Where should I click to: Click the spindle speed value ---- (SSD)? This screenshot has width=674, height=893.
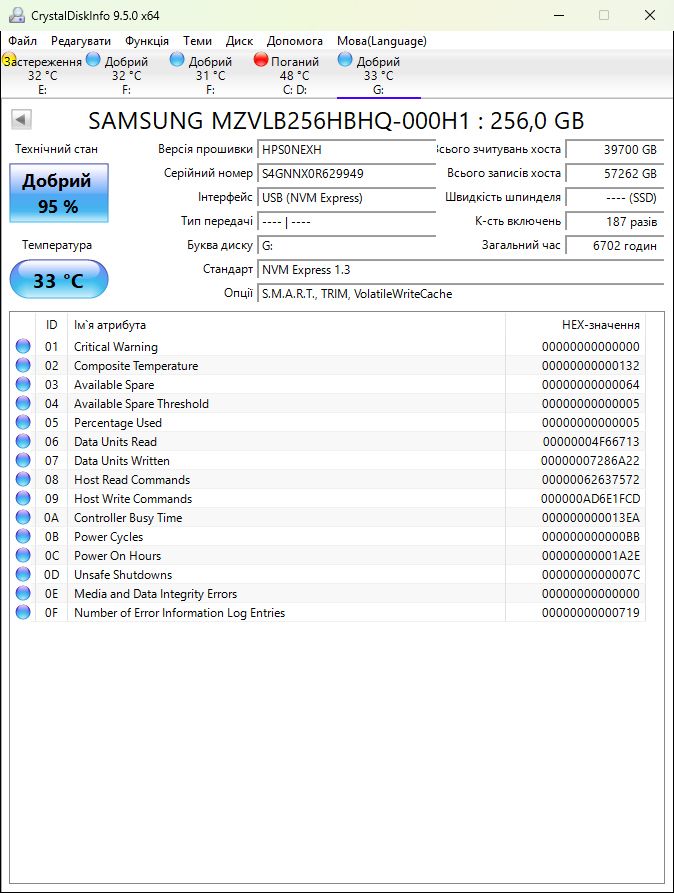(x=615, y=198)
